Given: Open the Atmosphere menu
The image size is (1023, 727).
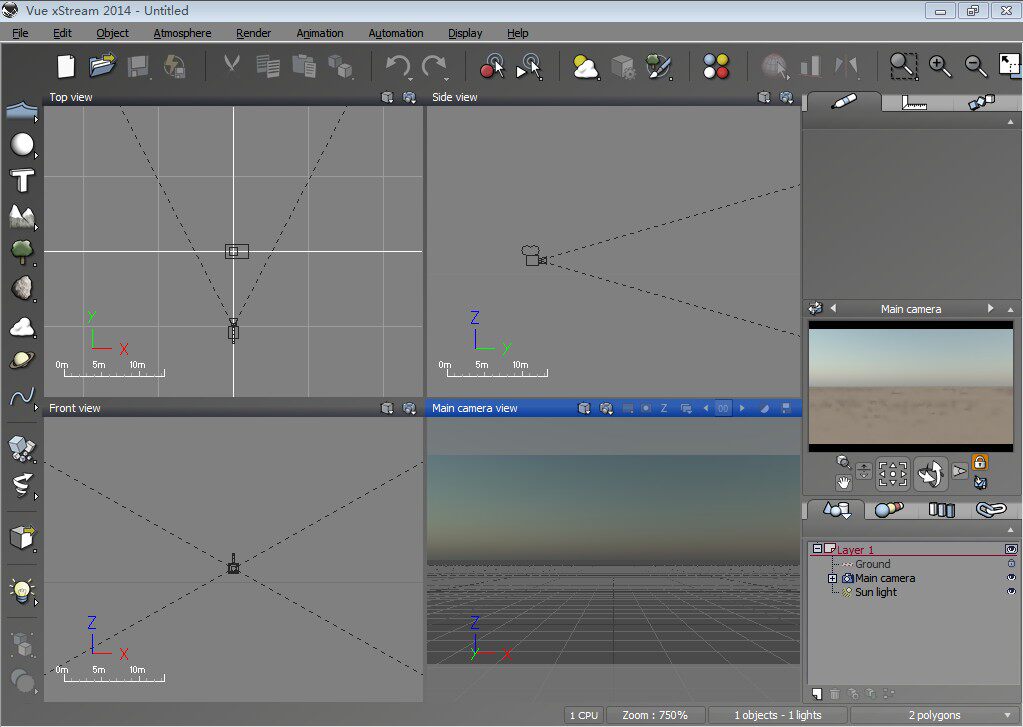Looking at the screenshot, I should (x=182, y=33).
